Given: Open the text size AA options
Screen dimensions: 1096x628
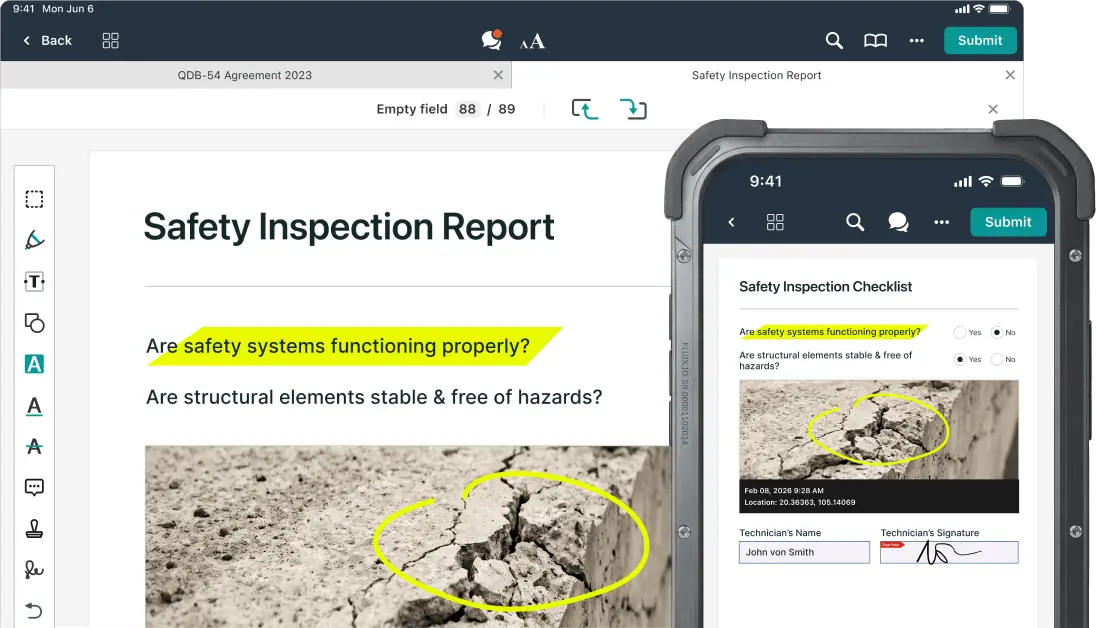Looking at the screenshot, I should (532, 41).
